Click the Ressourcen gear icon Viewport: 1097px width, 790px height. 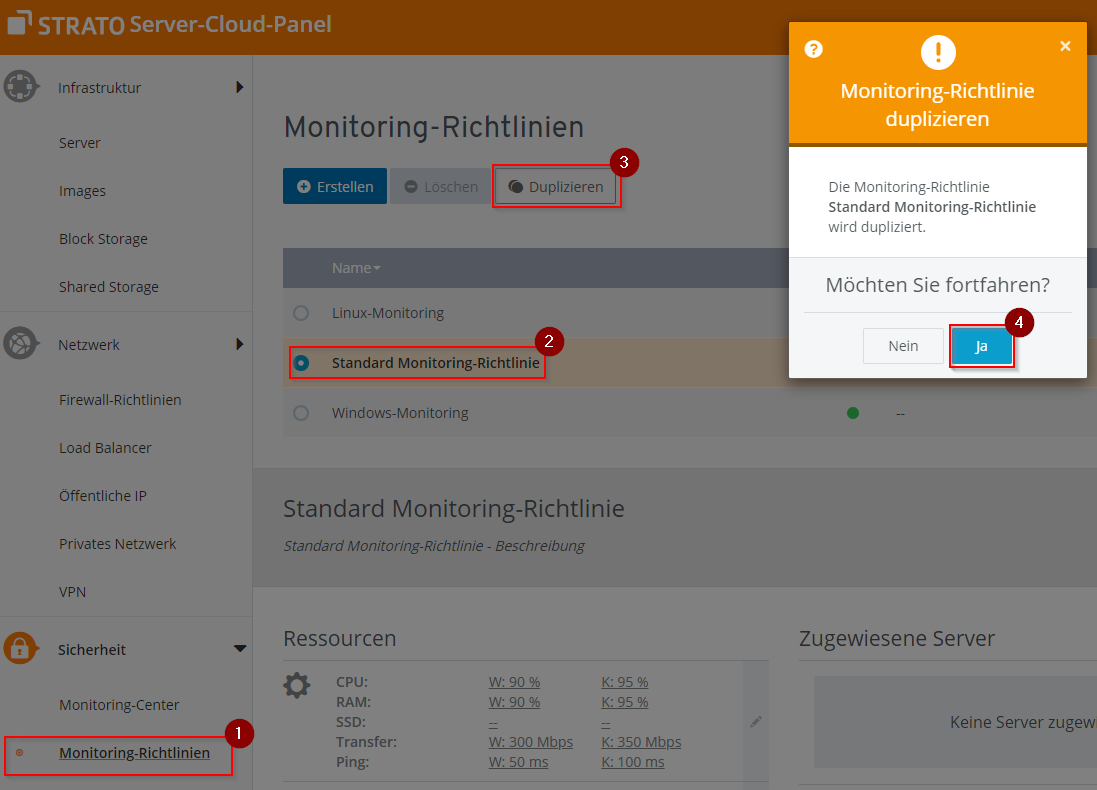pos(297,686)
